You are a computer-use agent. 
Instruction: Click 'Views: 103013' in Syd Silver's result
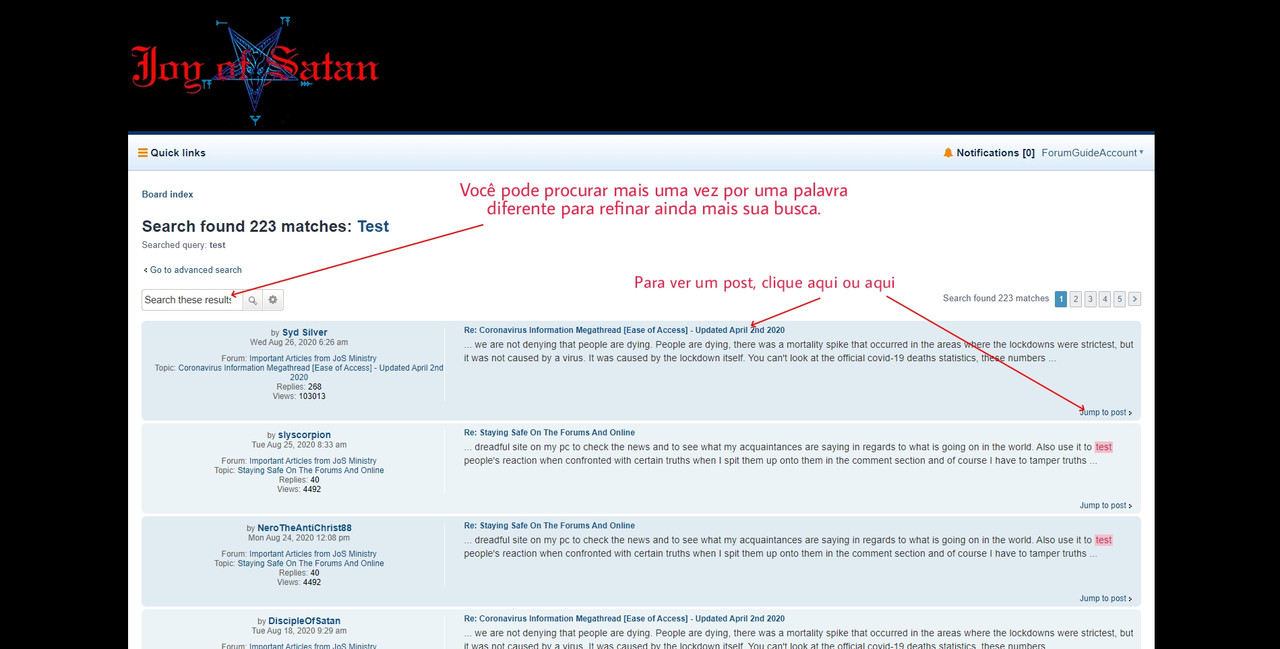[301, 396]
